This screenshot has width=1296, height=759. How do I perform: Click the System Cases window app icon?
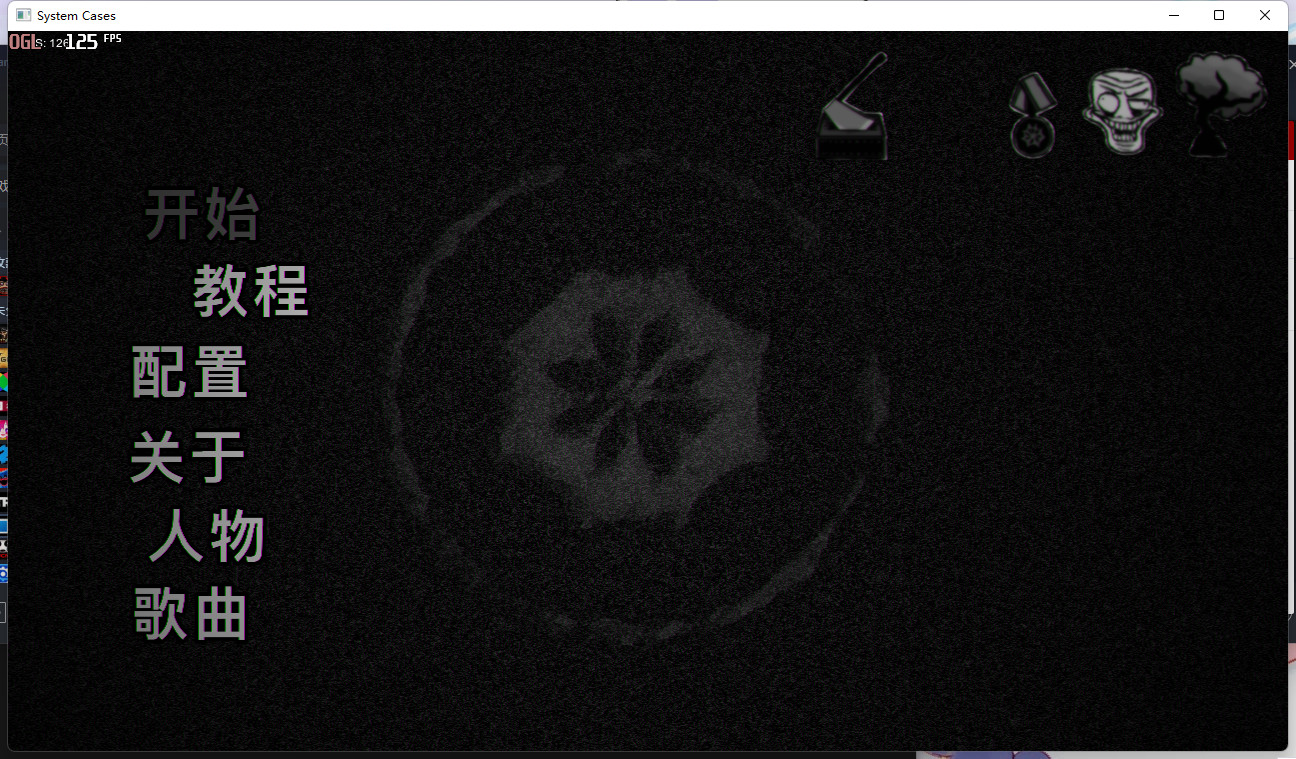coord(23,15)
